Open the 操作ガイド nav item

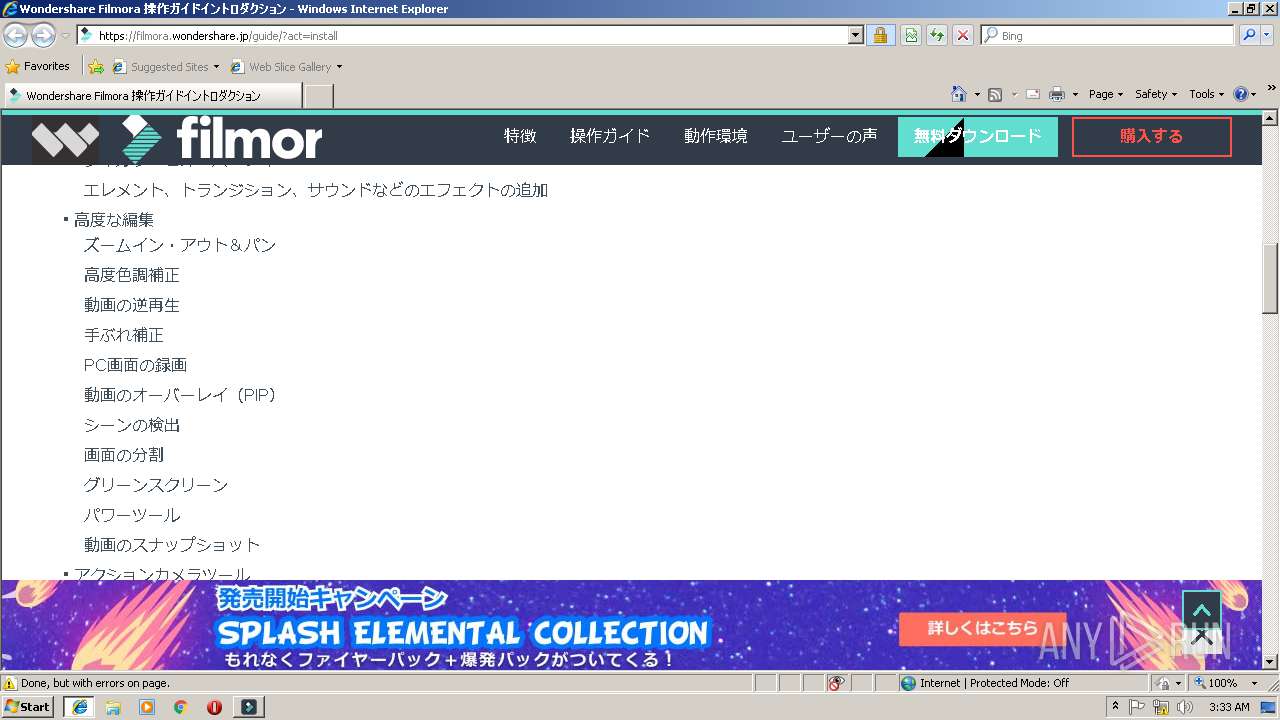tap(610, 136)
